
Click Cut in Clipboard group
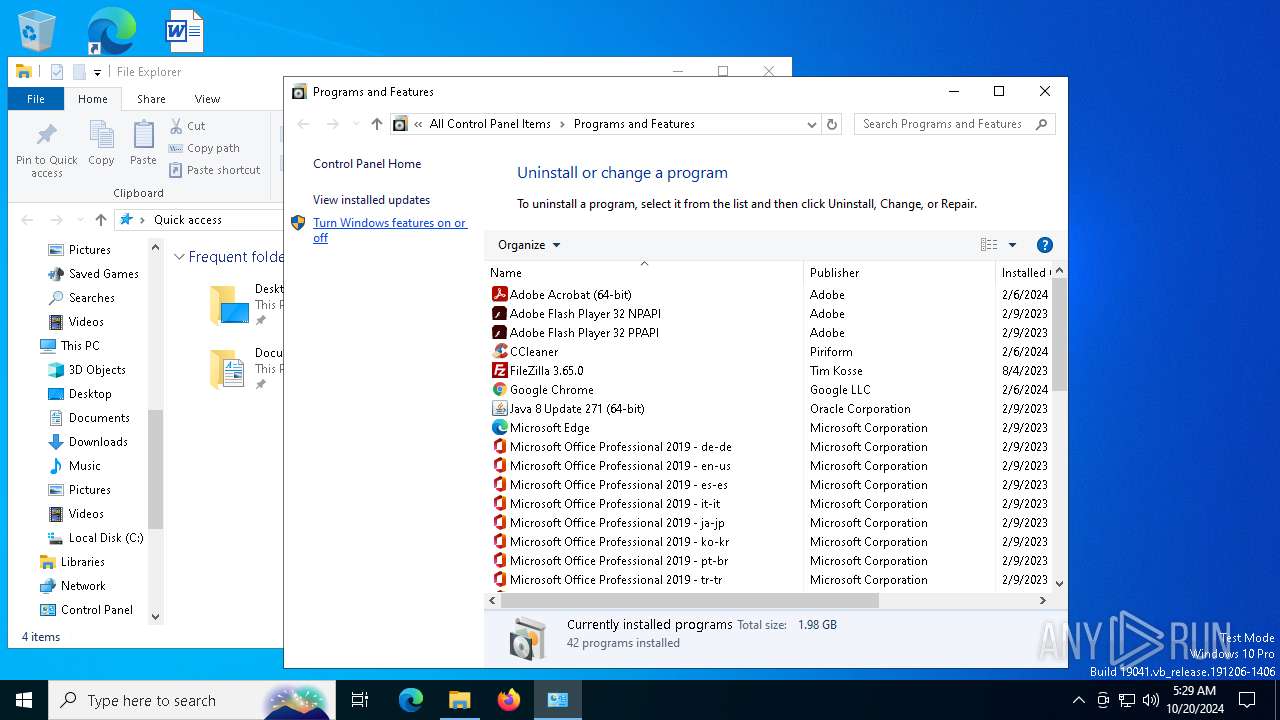tap(187, 126)
